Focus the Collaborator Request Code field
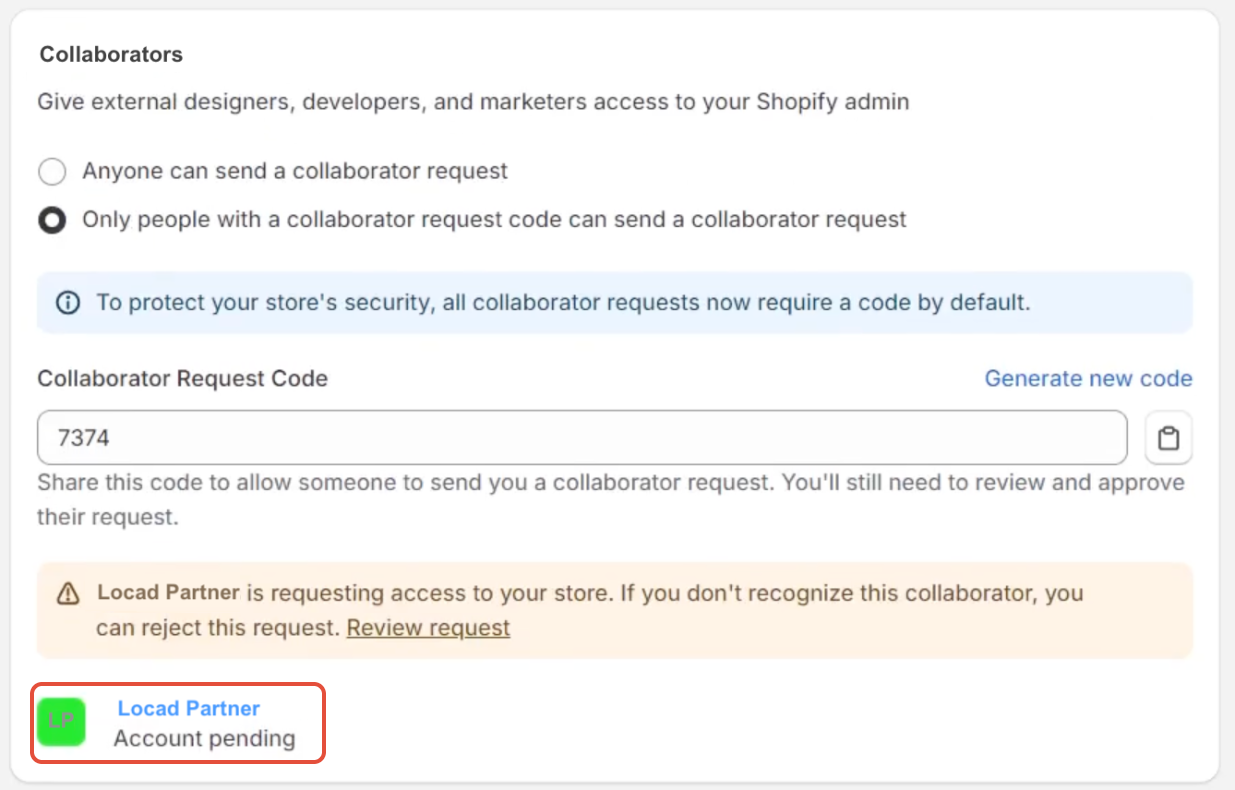Screen dimensions: 1235x790 [x=582, y=438]
